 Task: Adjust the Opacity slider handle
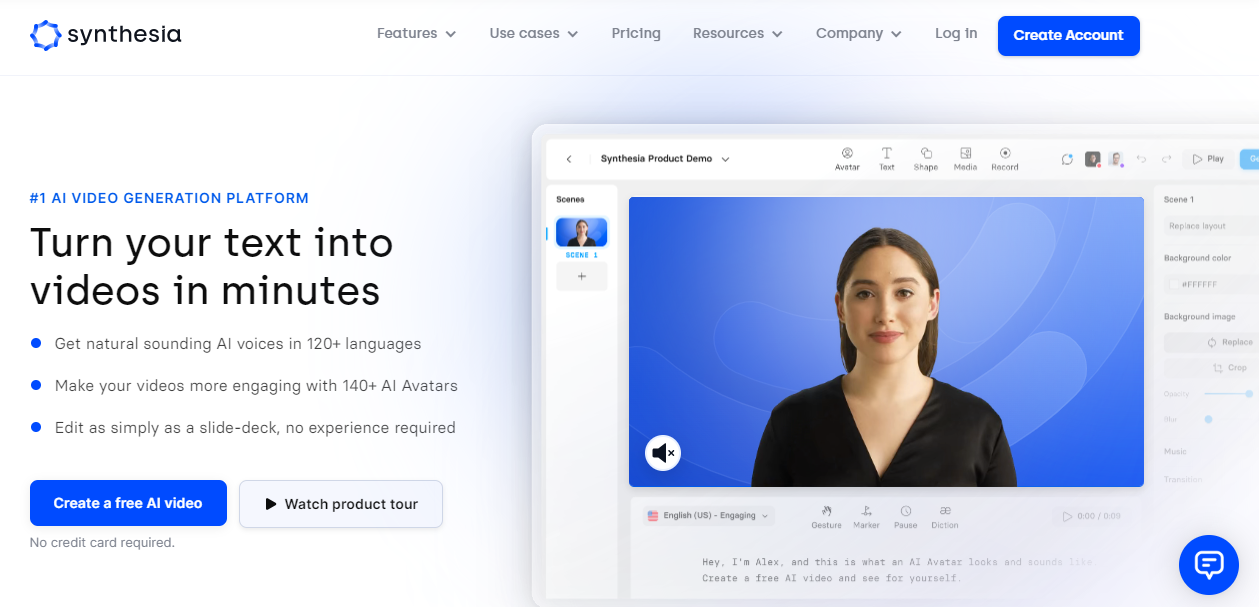tap(1248, 394)
